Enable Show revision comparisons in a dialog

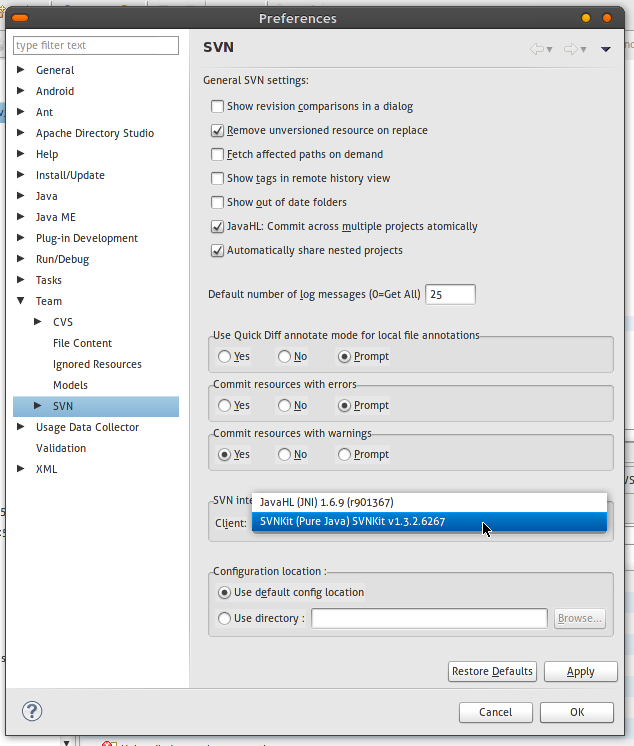pos(217,106)
